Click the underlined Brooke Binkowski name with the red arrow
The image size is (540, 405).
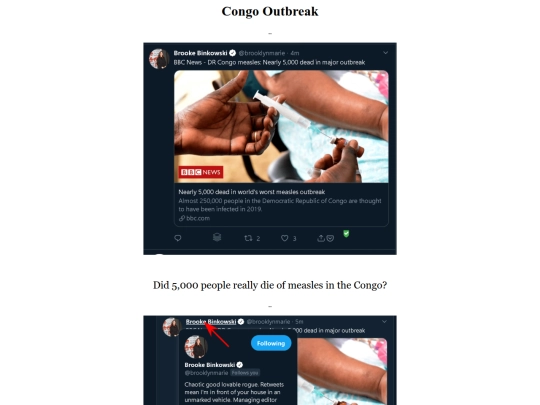[211, 322]
